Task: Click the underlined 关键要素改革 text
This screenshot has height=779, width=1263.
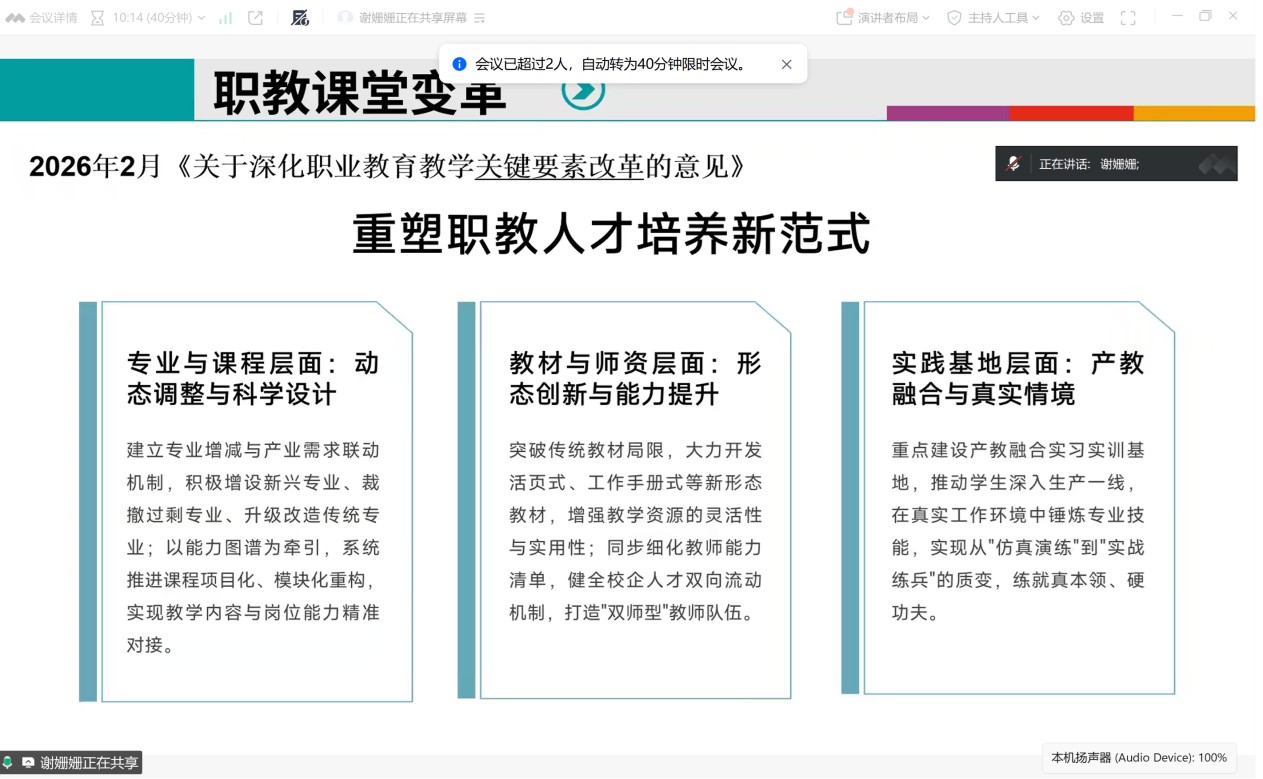Action: point(559,166)
